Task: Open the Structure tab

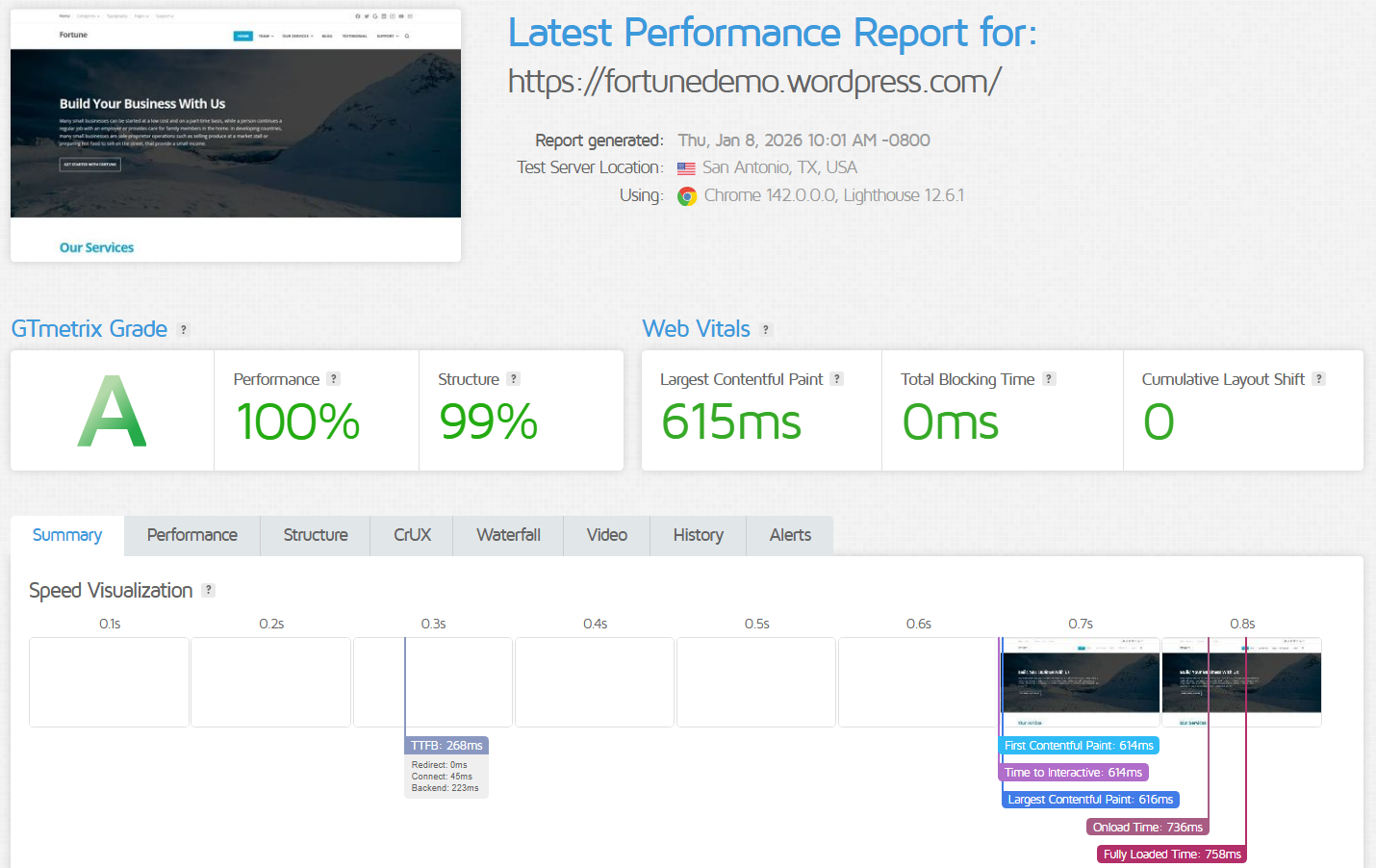Action: (x=316, y=535)
